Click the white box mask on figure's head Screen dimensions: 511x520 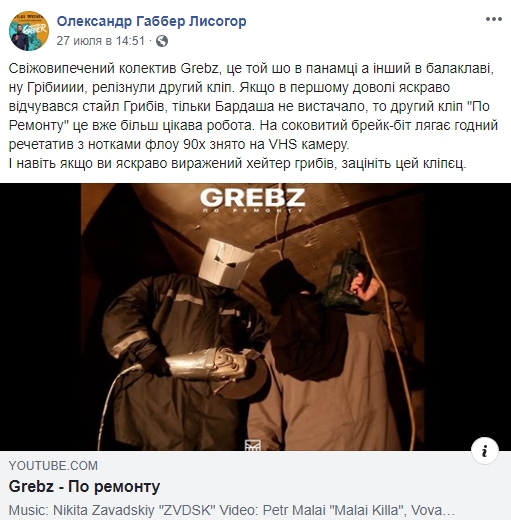(224, 263)
